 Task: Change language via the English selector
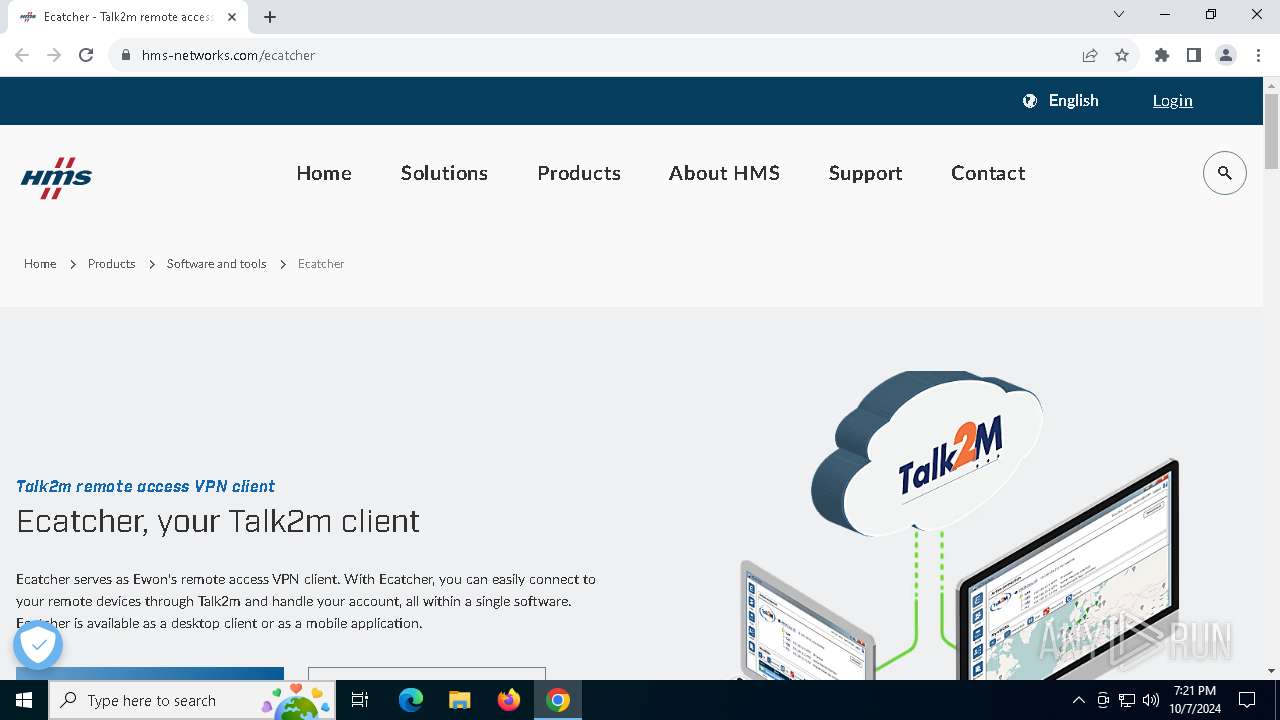pos(1074,101)
